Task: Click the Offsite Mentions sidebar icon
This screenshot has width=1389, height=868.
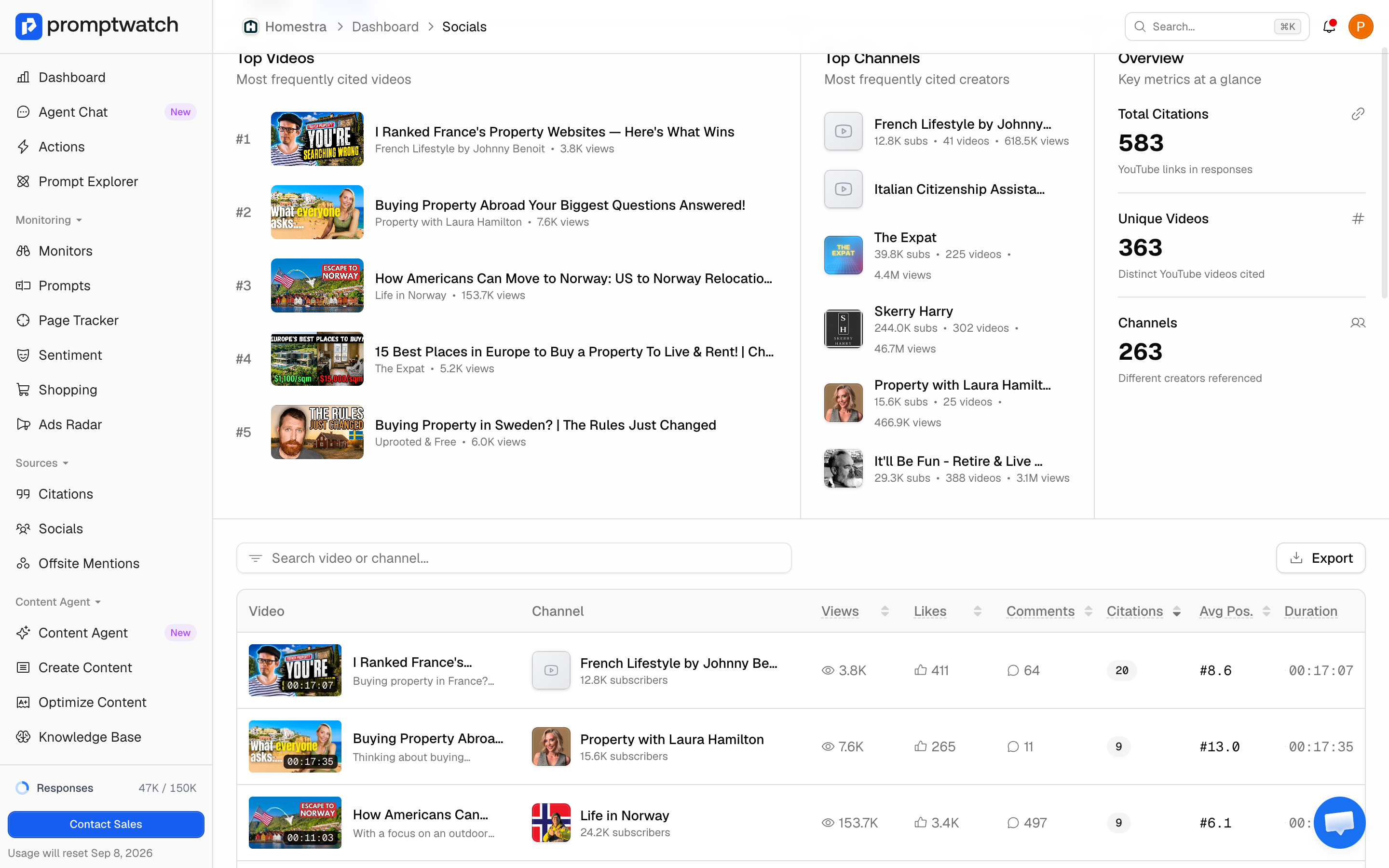Action: point(23,564)
